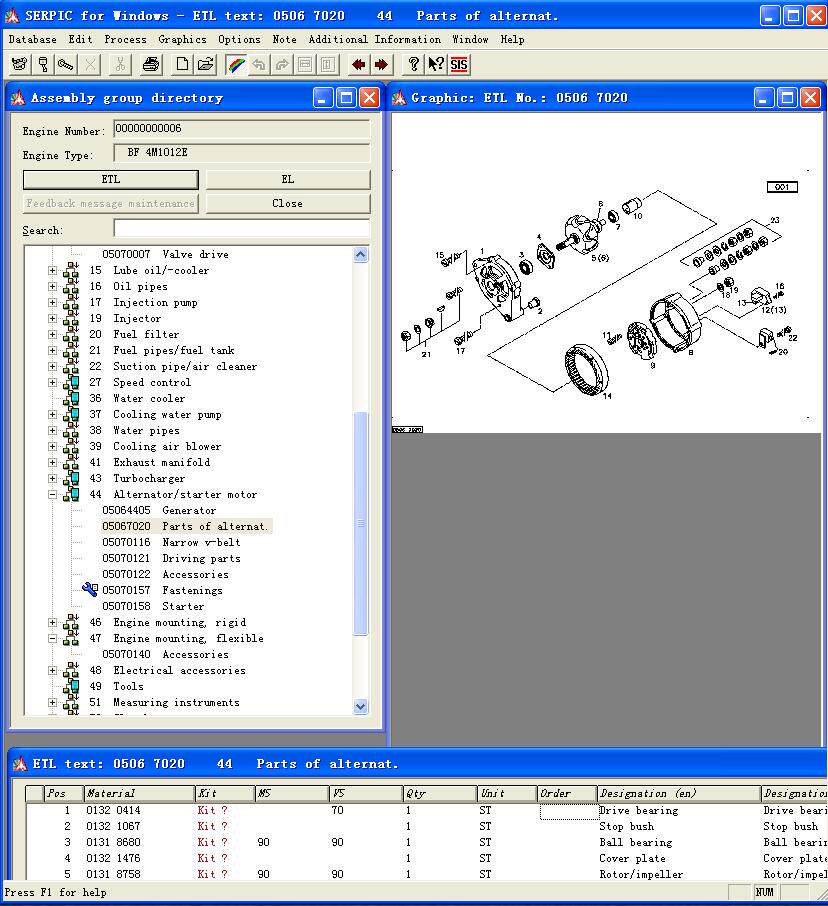828x906 pixels.
Task: Click the group icon for 36 Water cooler
Action: click(x=72, y=398)
